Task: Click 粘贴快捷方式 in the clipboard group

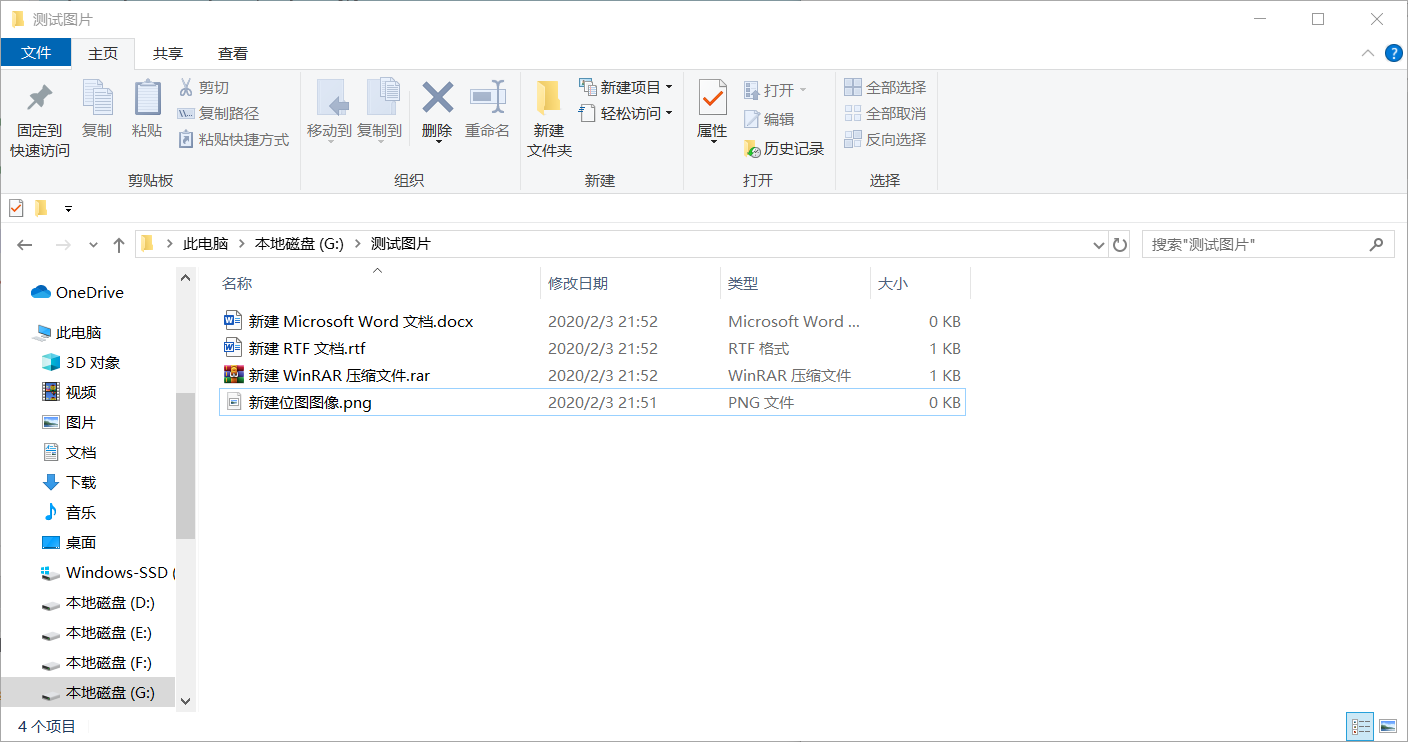Action: click(x=233, y=140)
